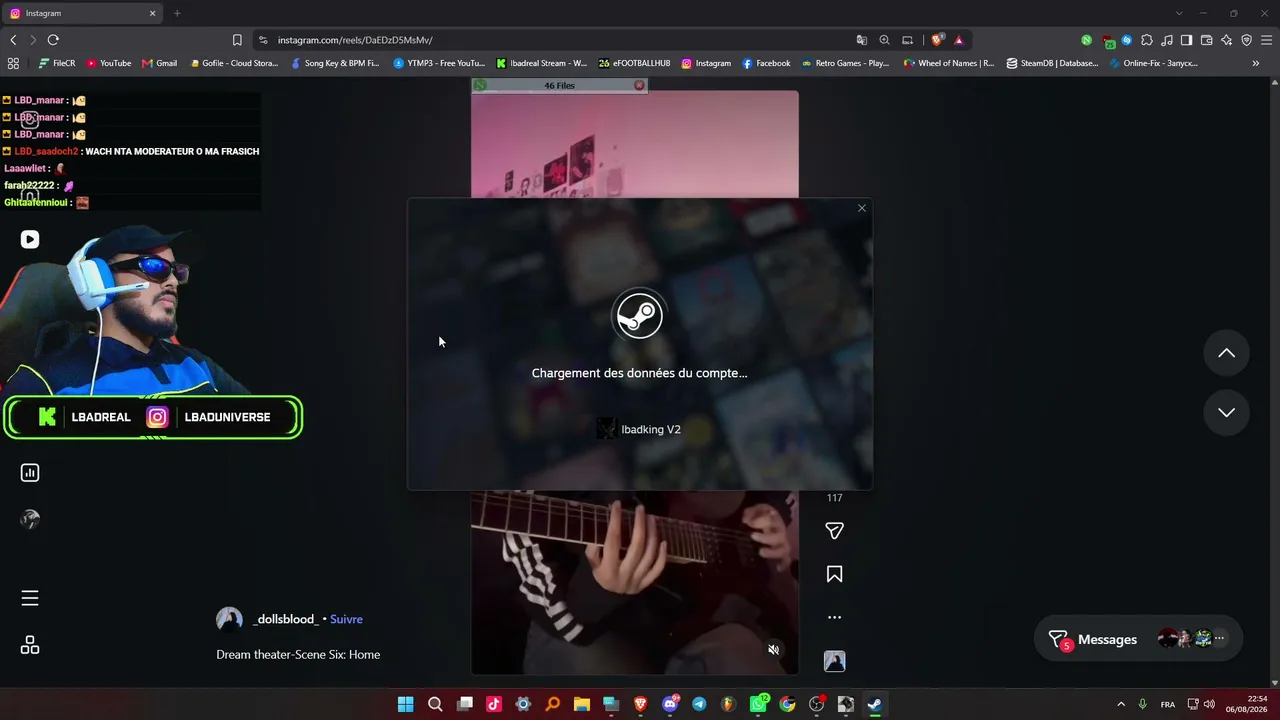Image resolution: width=1280 pixels, height=720 pixels.
Task: Follow _dollsblood_ via the Suivre link
Action: pyautogui.click(x=346, y=619)
